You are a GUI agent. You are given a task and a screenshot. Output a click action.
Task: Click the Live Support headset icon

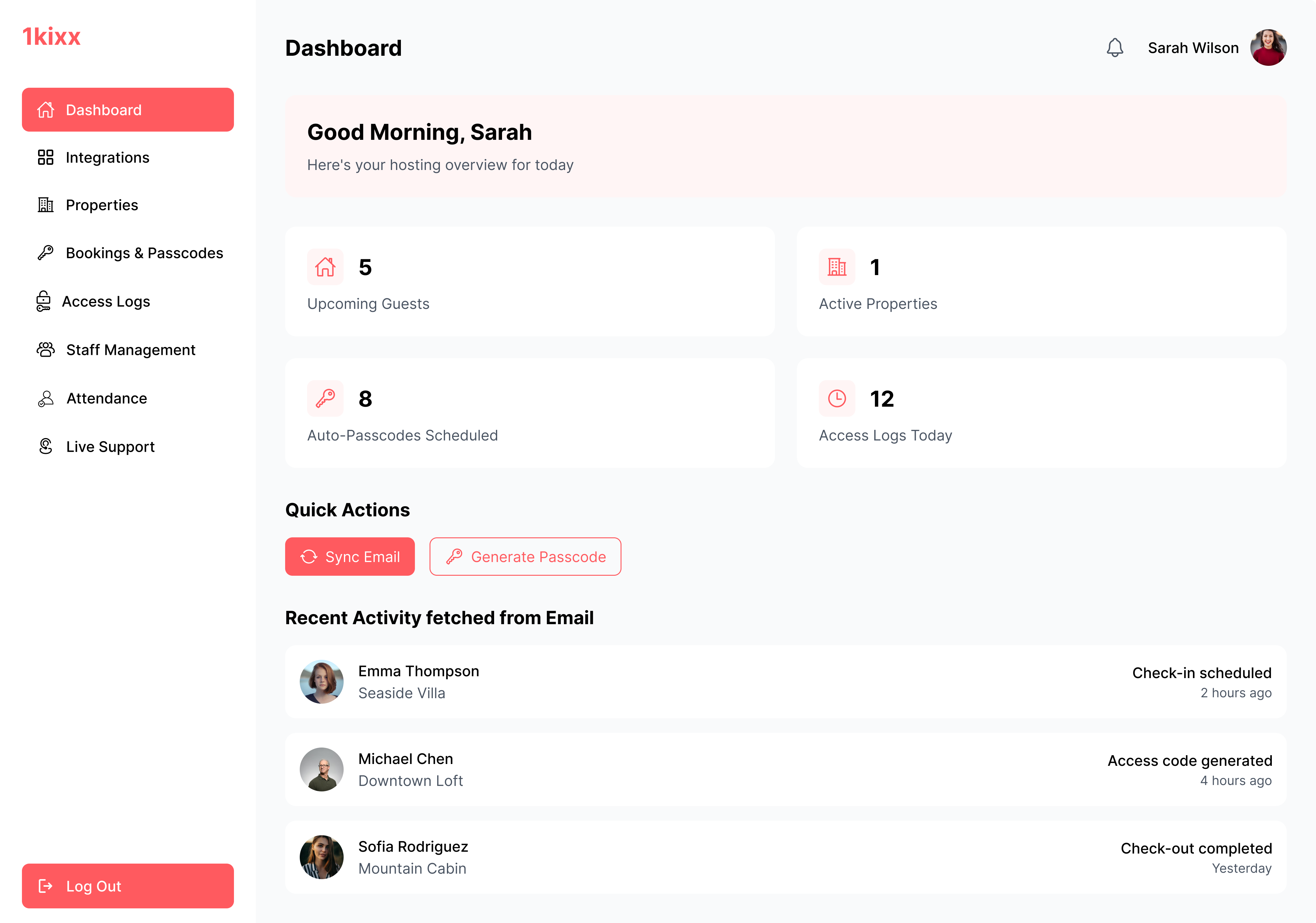point(45,446)
